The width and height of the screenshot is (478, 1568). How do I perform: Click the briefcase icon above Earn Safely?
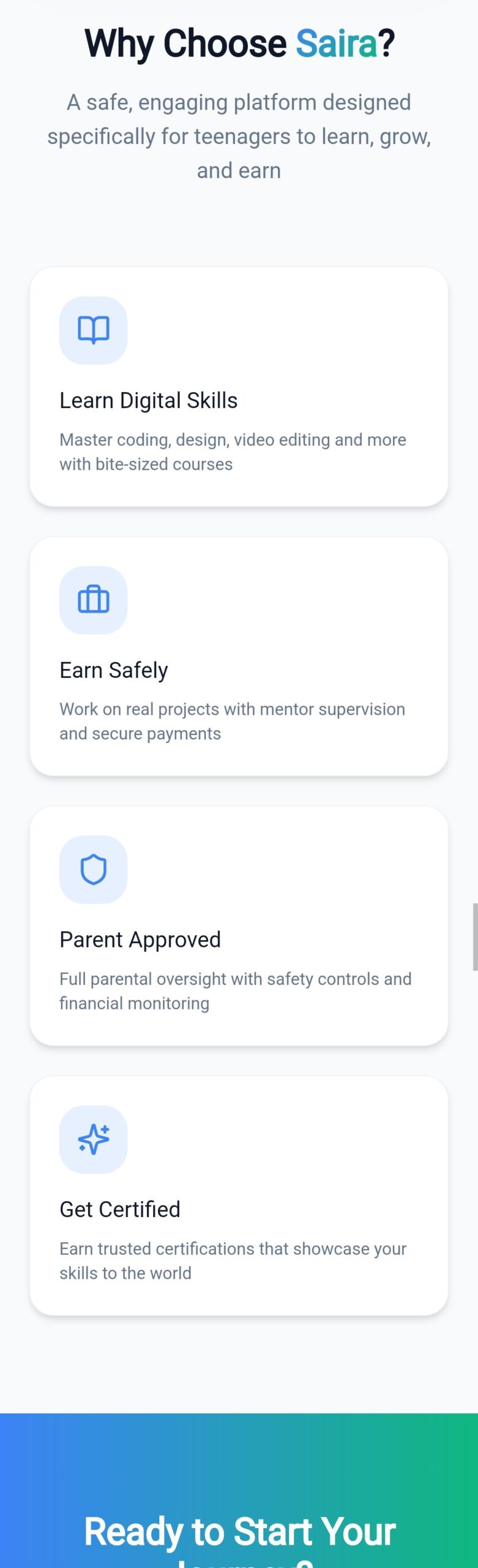(93, 600)
